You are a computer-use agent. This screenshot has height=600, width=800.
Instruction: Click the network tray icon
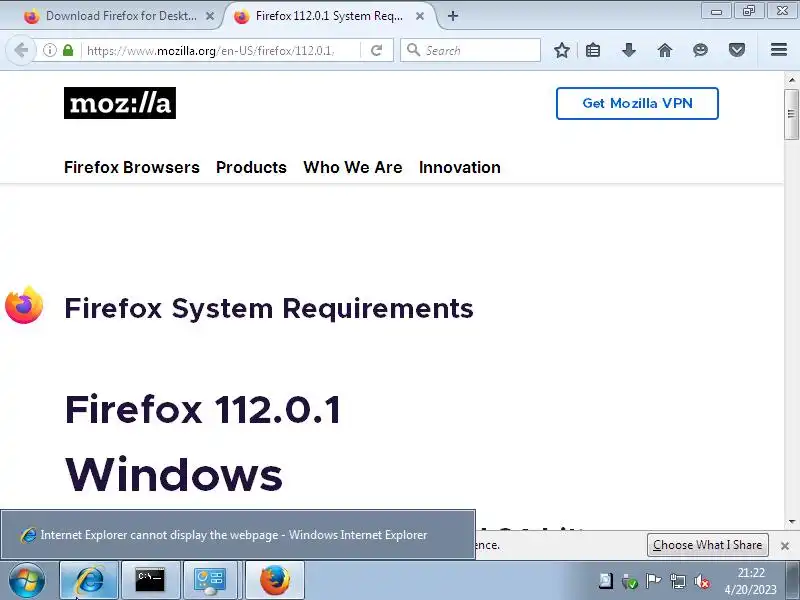click(x=678, y=581)
